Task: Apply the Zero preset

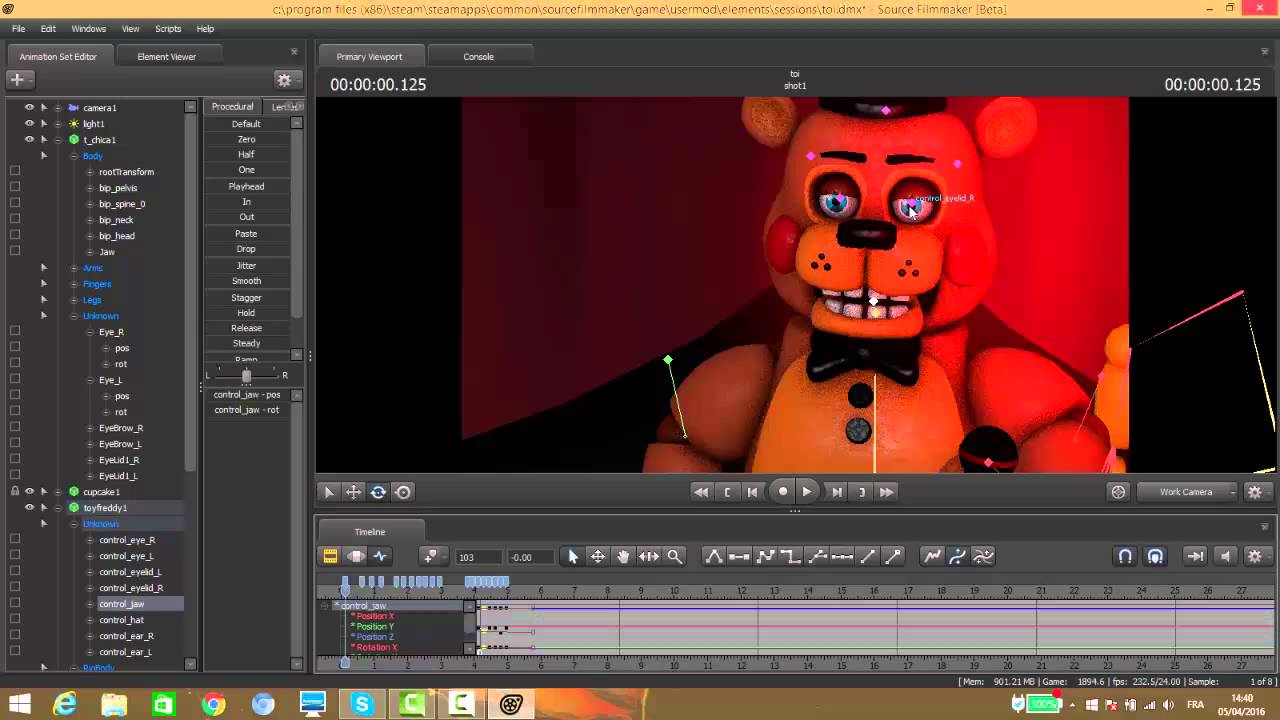Action: point(246,140)
